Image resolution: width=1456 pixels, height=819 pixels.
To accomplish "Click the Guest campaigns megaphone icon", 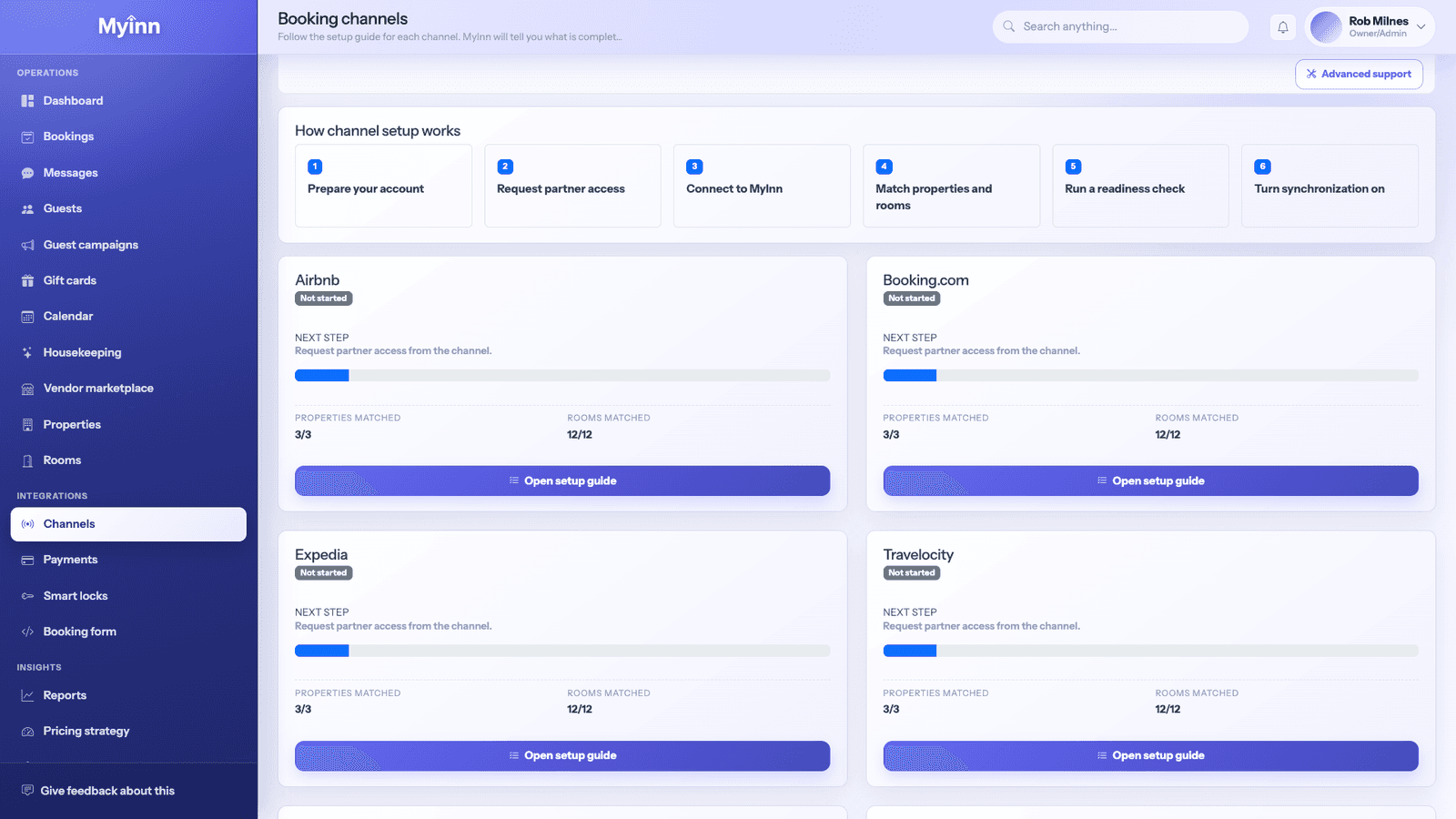I will click(x=27, y=245).
